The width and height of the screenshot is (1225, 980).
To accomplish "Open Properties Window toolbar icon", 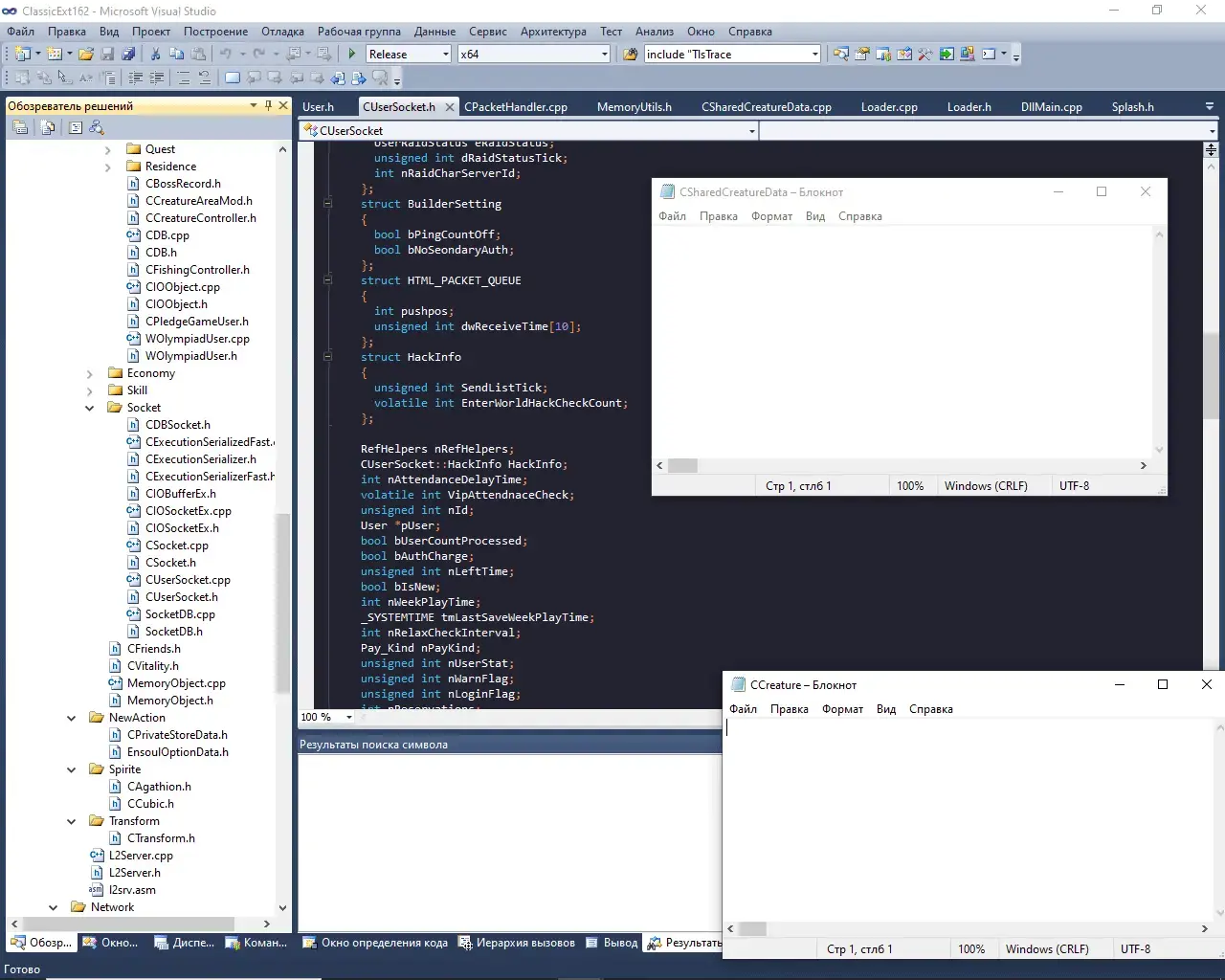I will tap(862, 55).
